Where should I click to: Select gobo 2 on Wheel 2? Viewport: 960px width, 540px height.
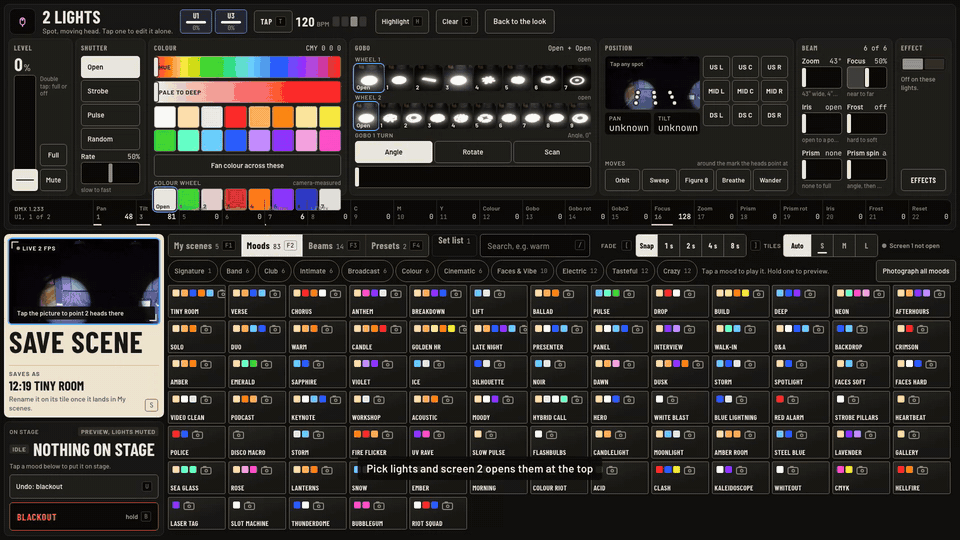414,116
